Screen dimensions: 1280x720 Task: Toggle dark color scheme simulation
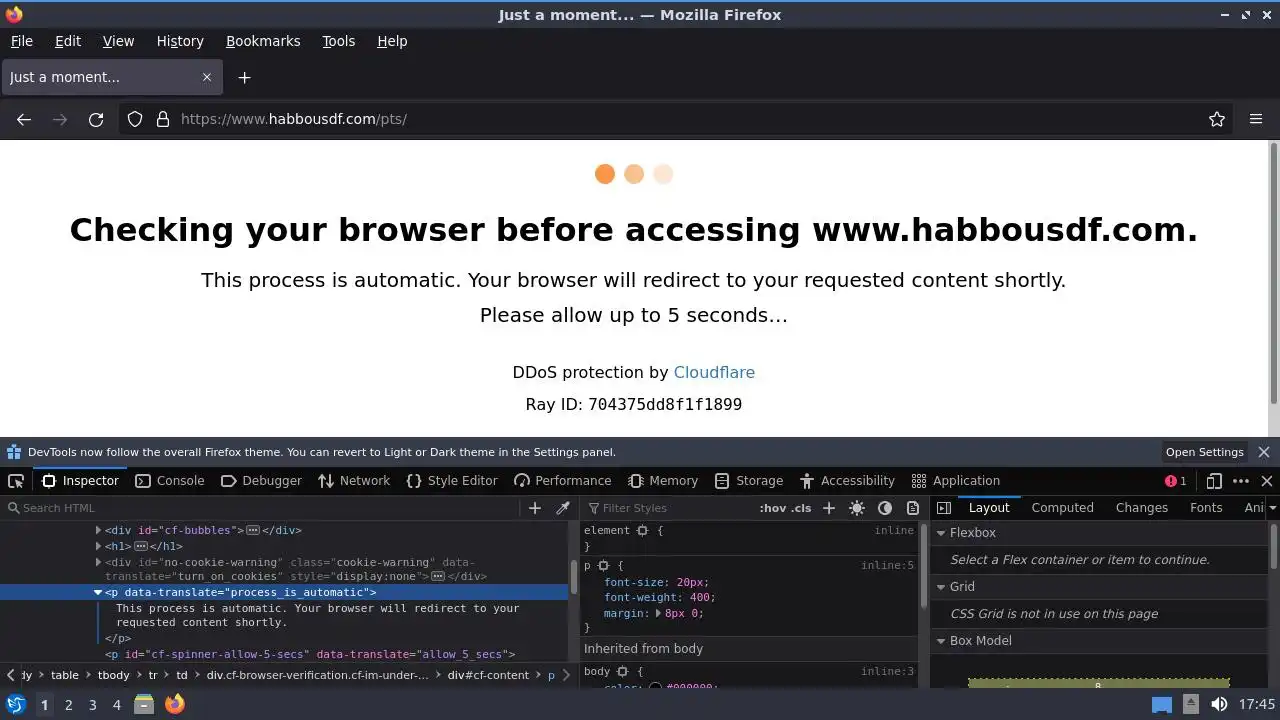coord(885,508)
